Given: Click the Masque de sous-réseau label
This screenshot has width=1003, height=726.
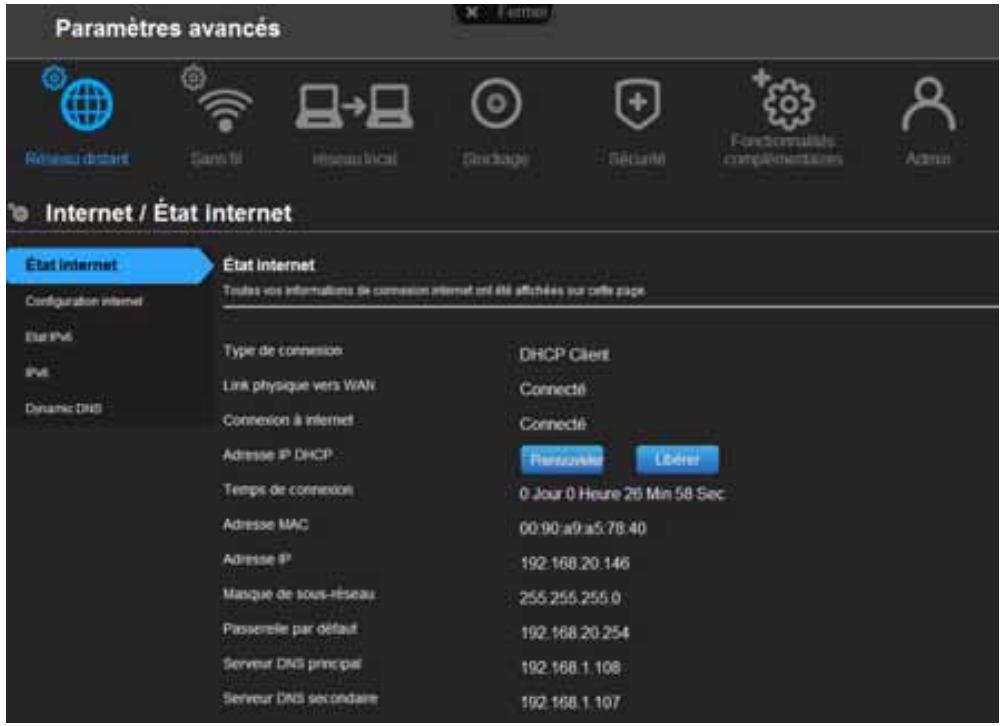Looking at the screenshot, I should pyautogui.click(x=299, y=594).
